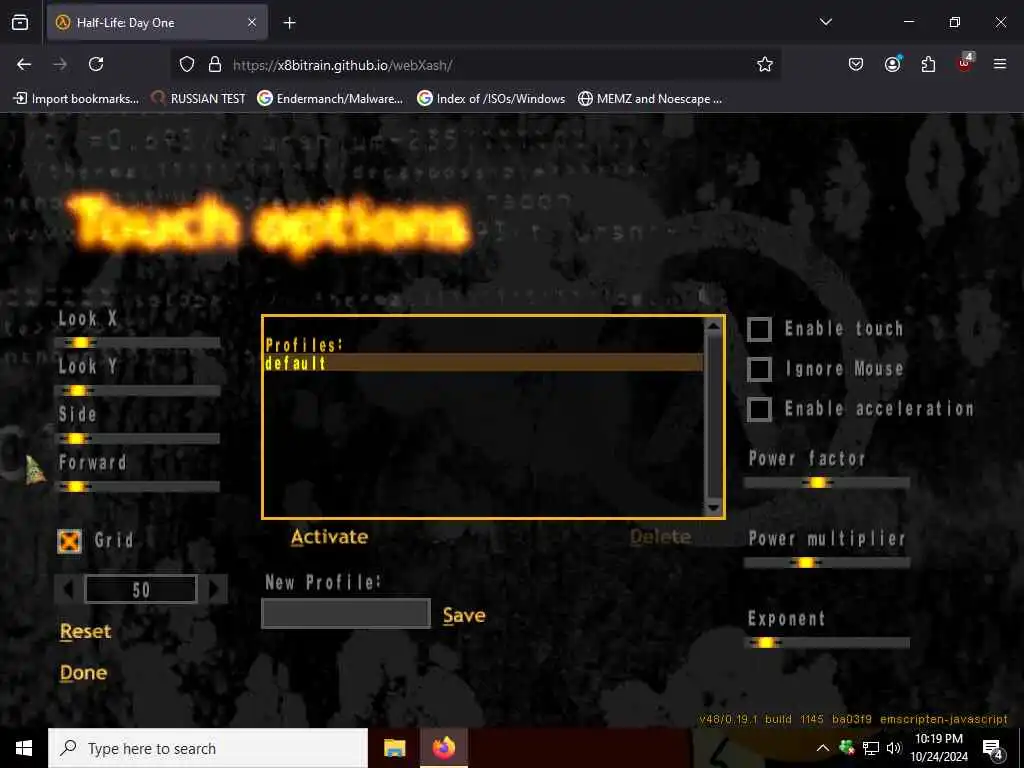1024x768 pixels.
Task: Click Delete profile button
Action: [x=660, y=537]
